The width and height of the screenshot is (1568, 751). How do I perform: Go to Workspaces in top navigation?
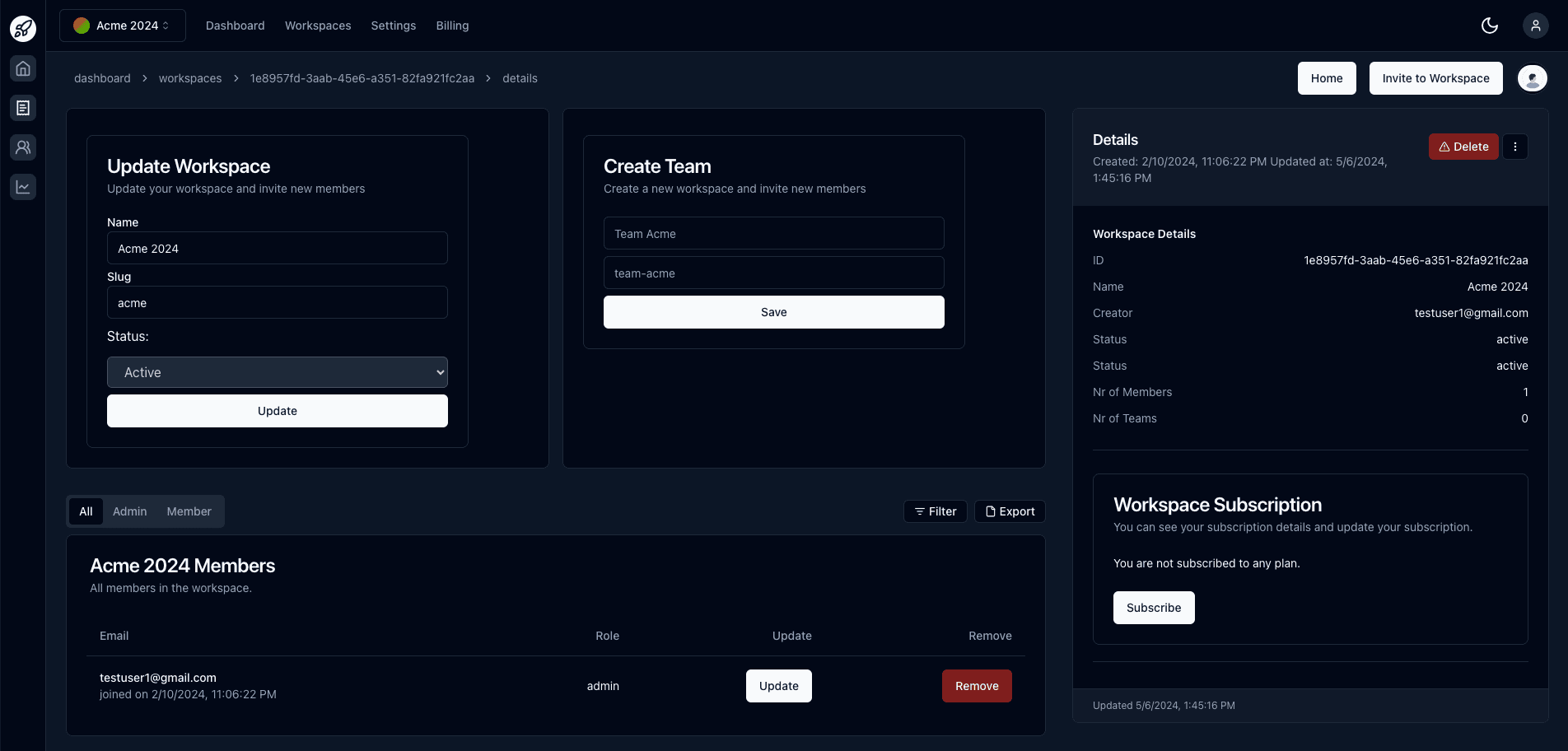coord(318,26)
